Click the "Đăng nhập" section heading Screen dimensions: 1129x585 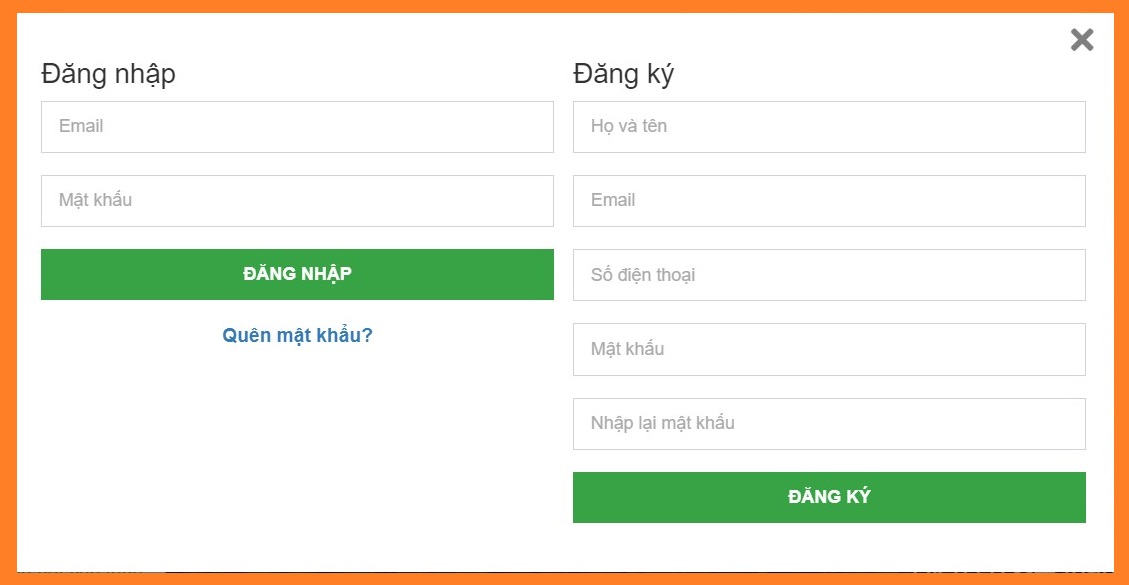[108, 74]
